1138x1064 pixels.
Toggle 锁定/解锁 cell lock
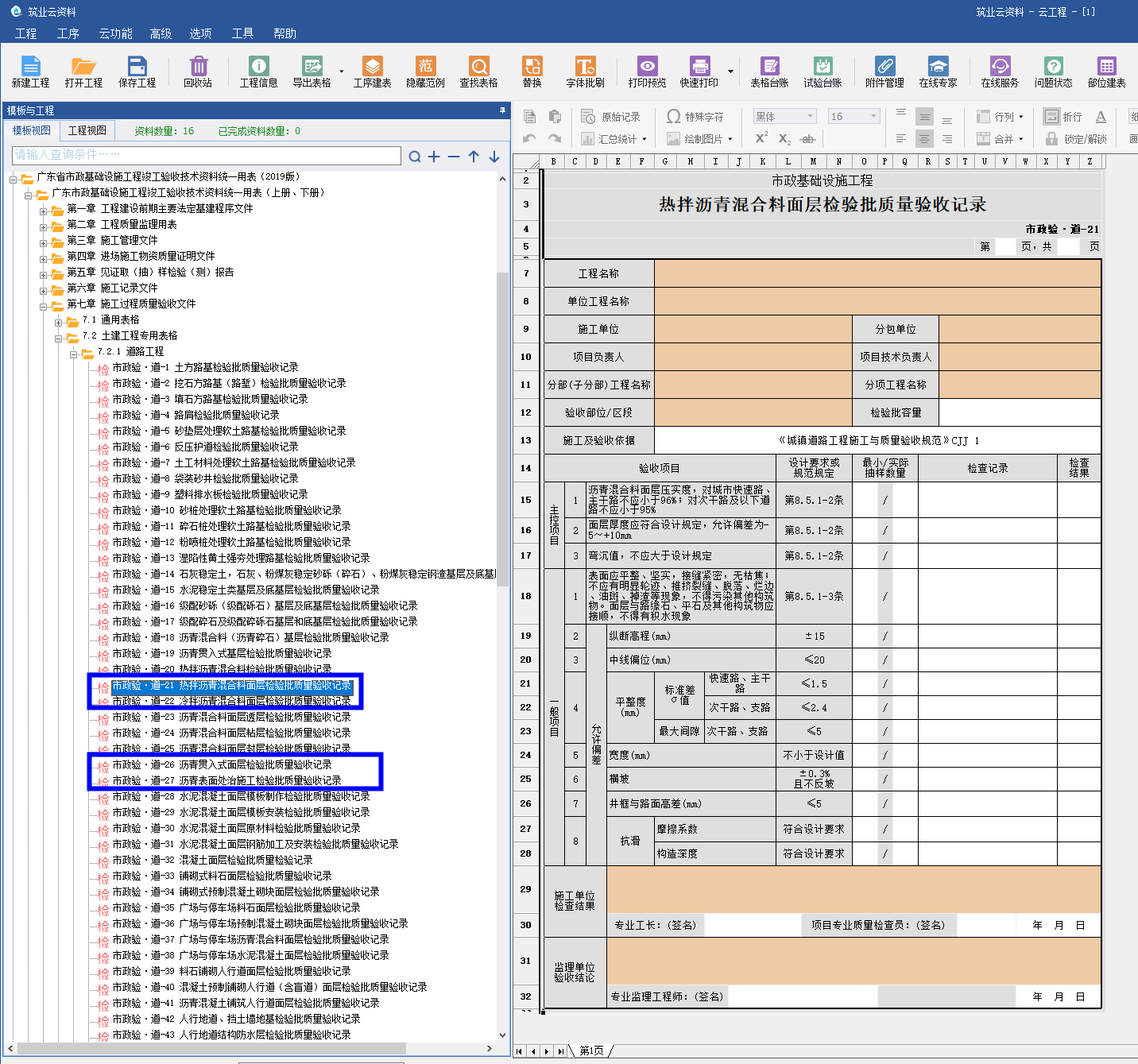pyautogui.click(x=1076, y=139)
